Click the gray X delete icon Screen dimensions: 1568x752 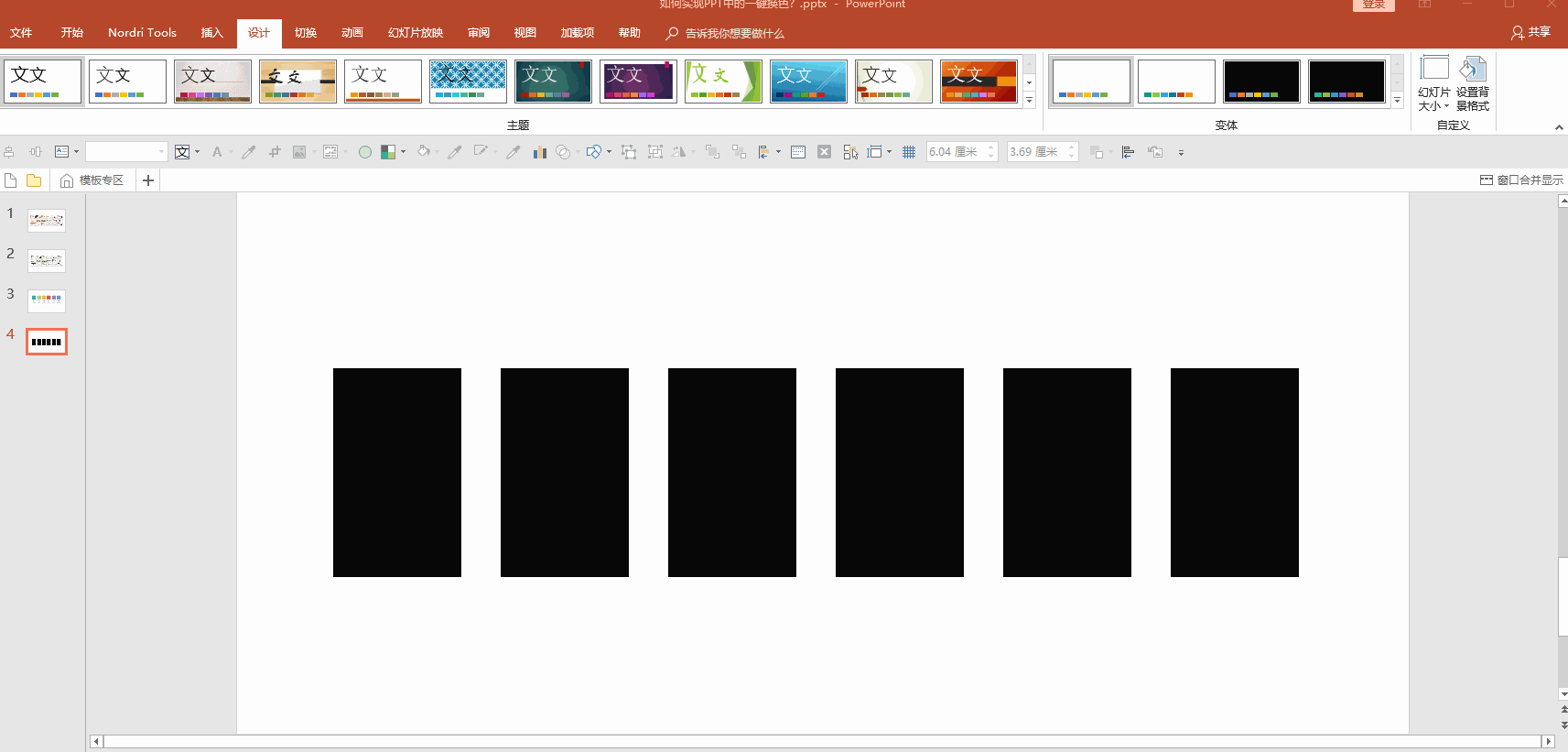point(824,152)
